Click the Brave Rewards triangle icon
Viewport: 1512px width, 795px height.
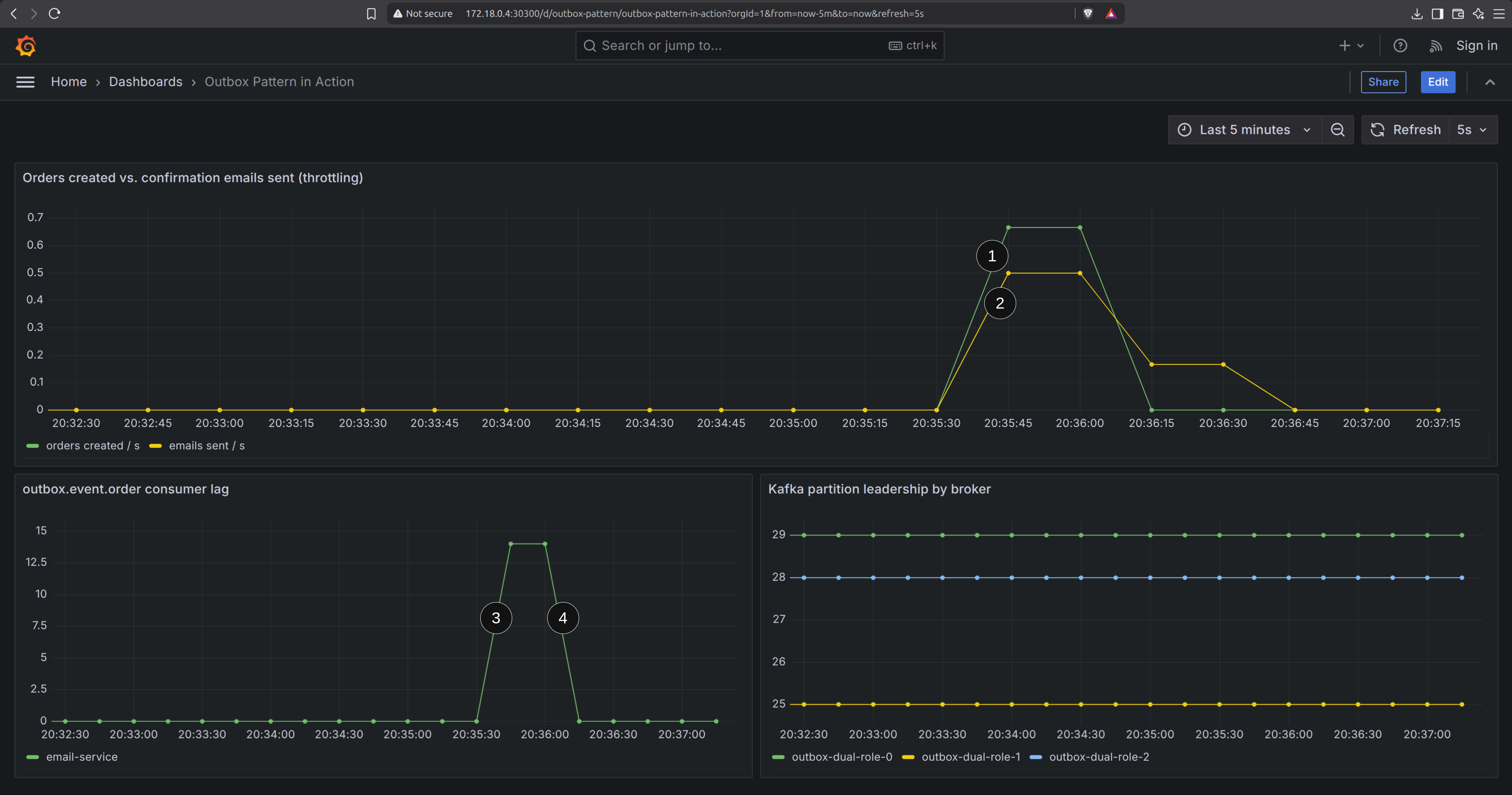(1110, 13)
